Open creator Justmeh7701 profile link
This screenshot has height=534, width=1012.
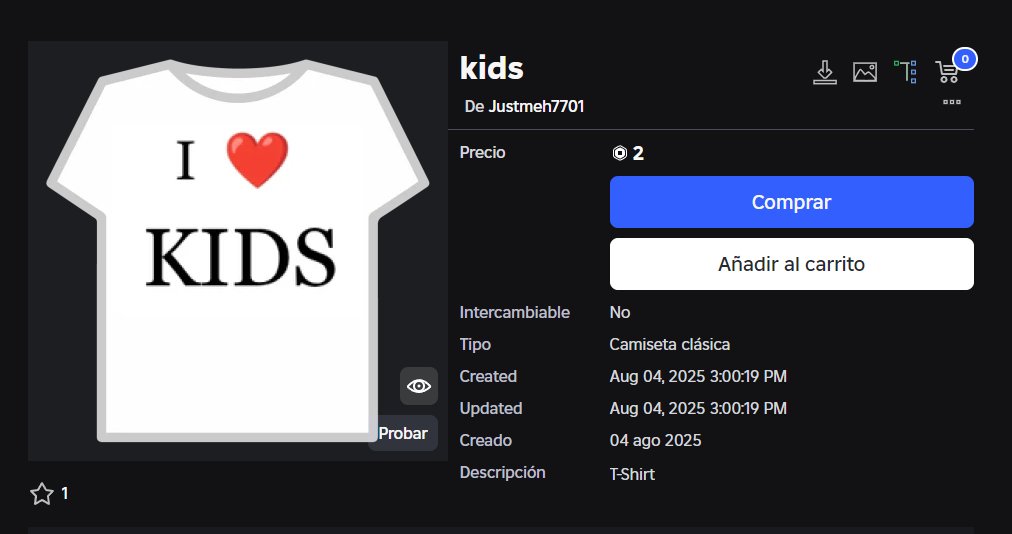point(536,107)
